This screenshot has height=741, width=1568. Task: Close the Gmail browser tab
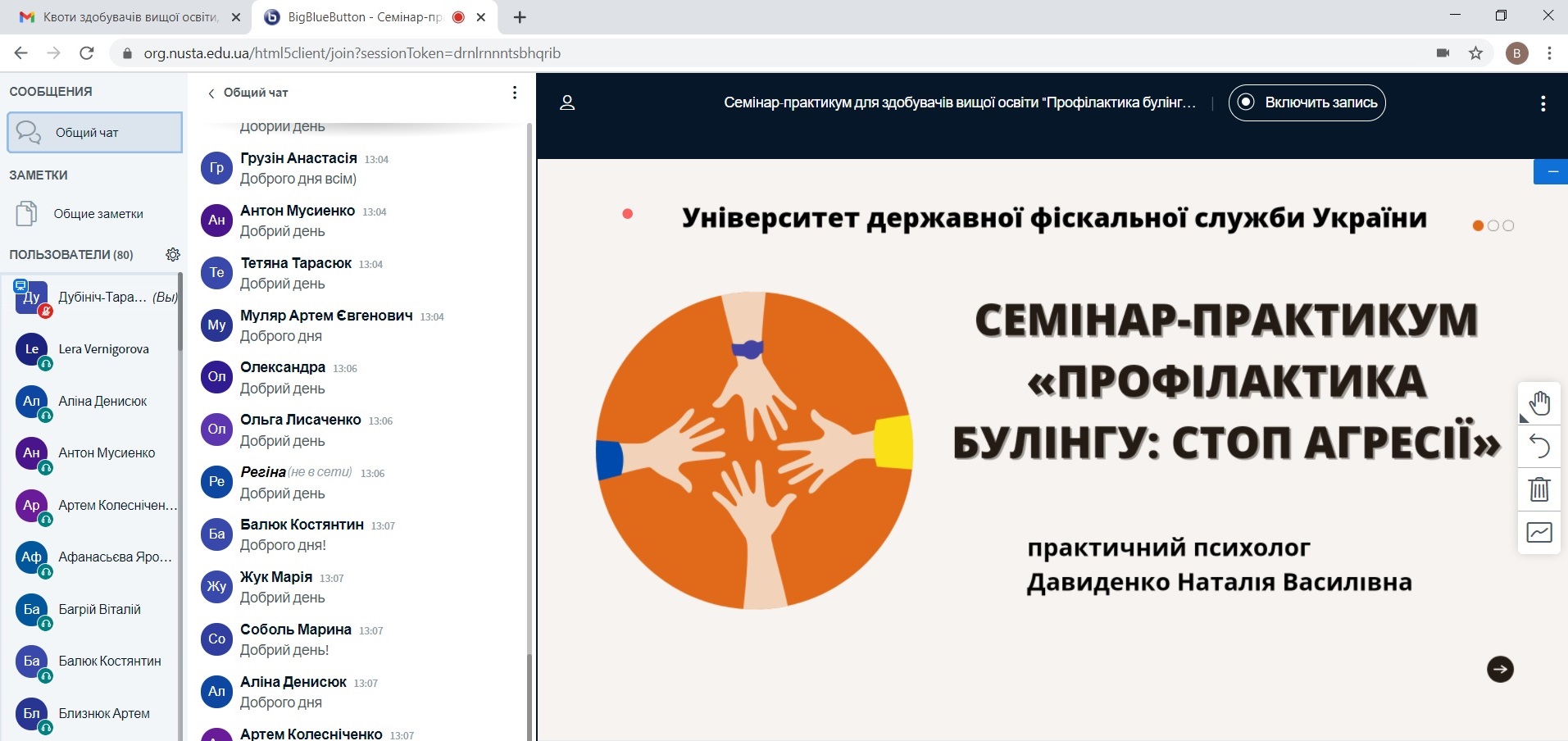tap(236, 17)
